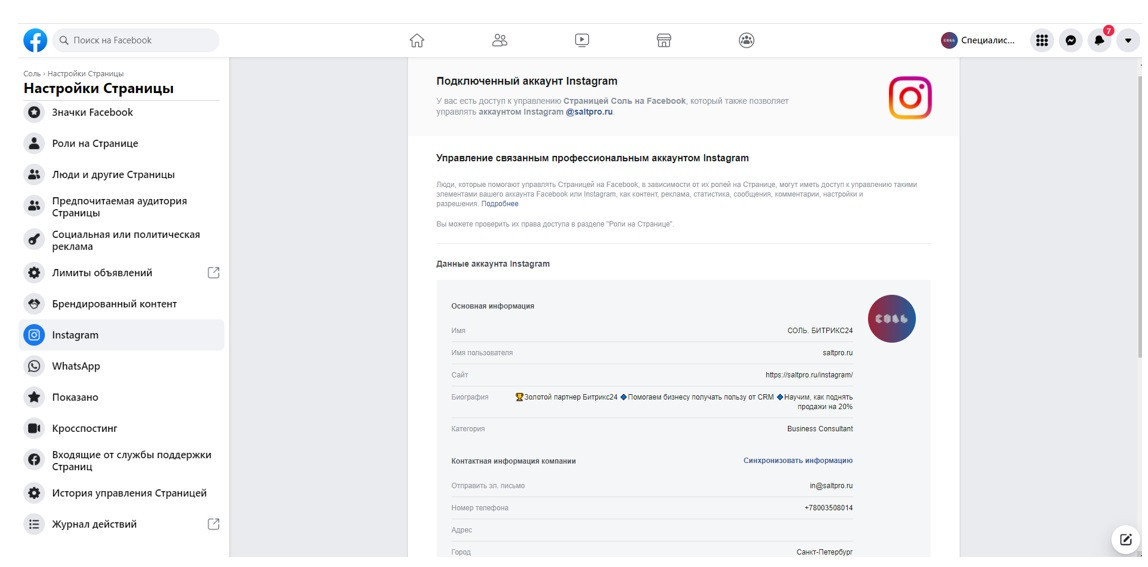The width and height of the screenshot is (1148, 567).
Task: Click the new message compose icon
Action: pos(1125,540)
